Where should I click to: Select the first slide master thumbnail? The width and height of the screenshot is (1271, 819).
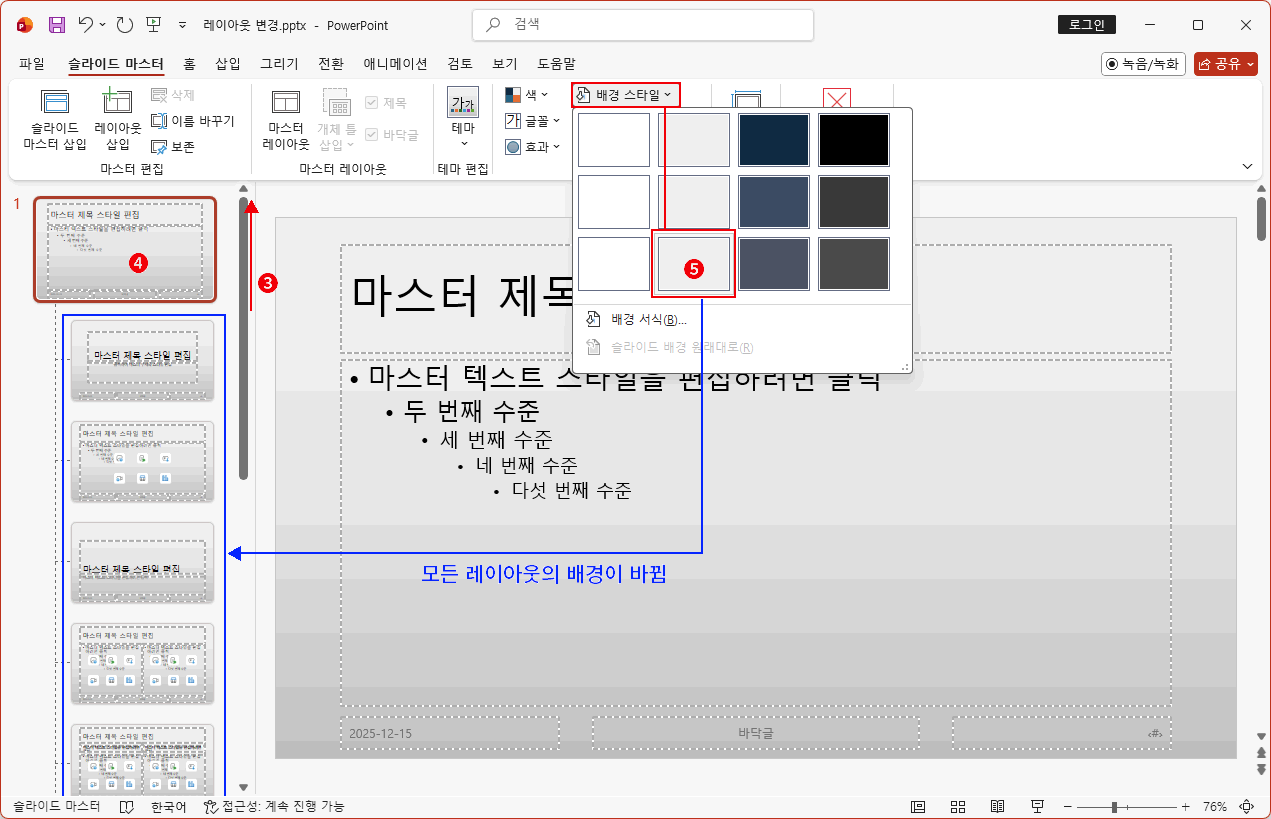(126, 250)
